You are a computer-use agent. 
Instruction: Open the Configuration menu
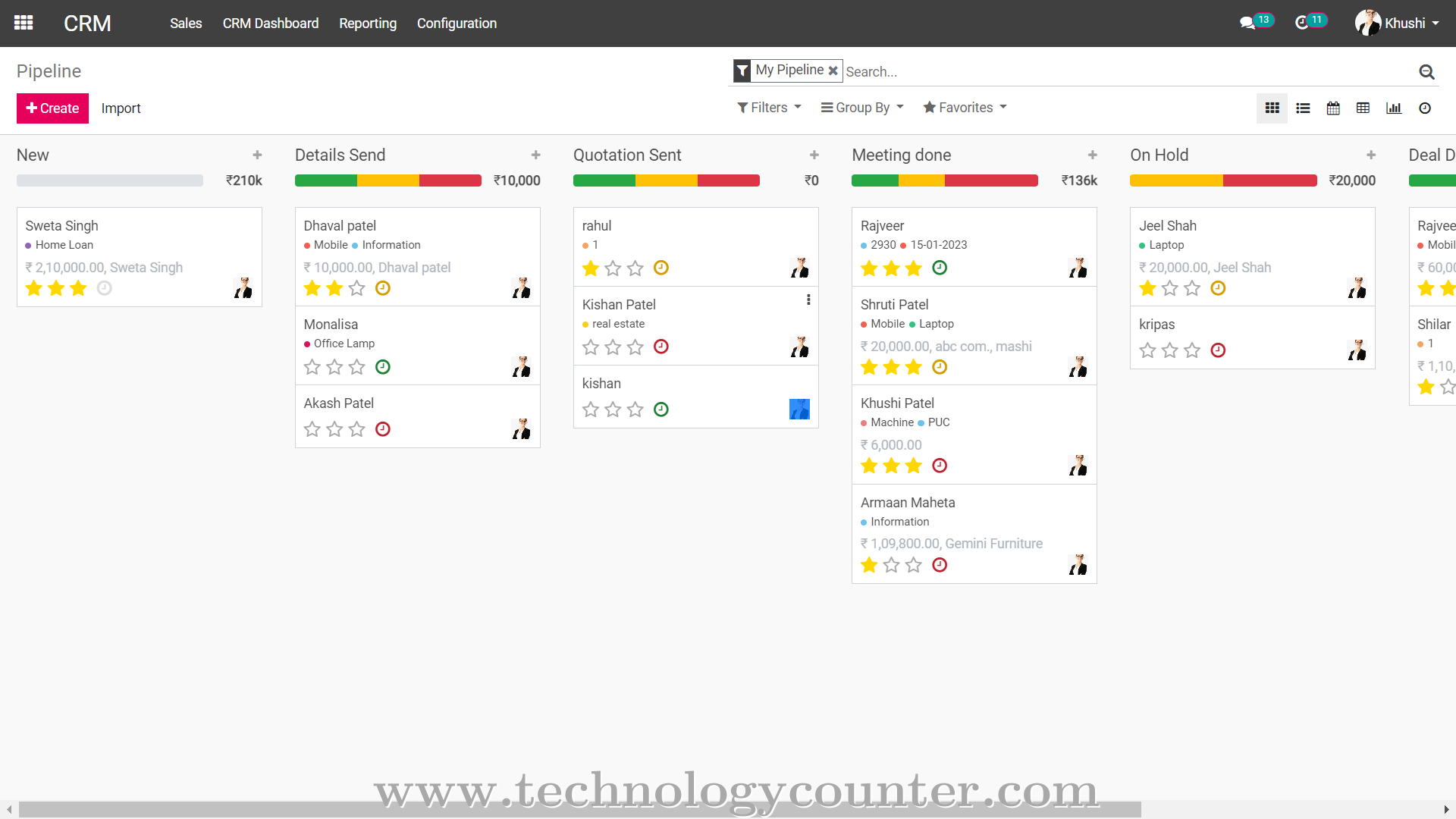(x=457, y=24)
